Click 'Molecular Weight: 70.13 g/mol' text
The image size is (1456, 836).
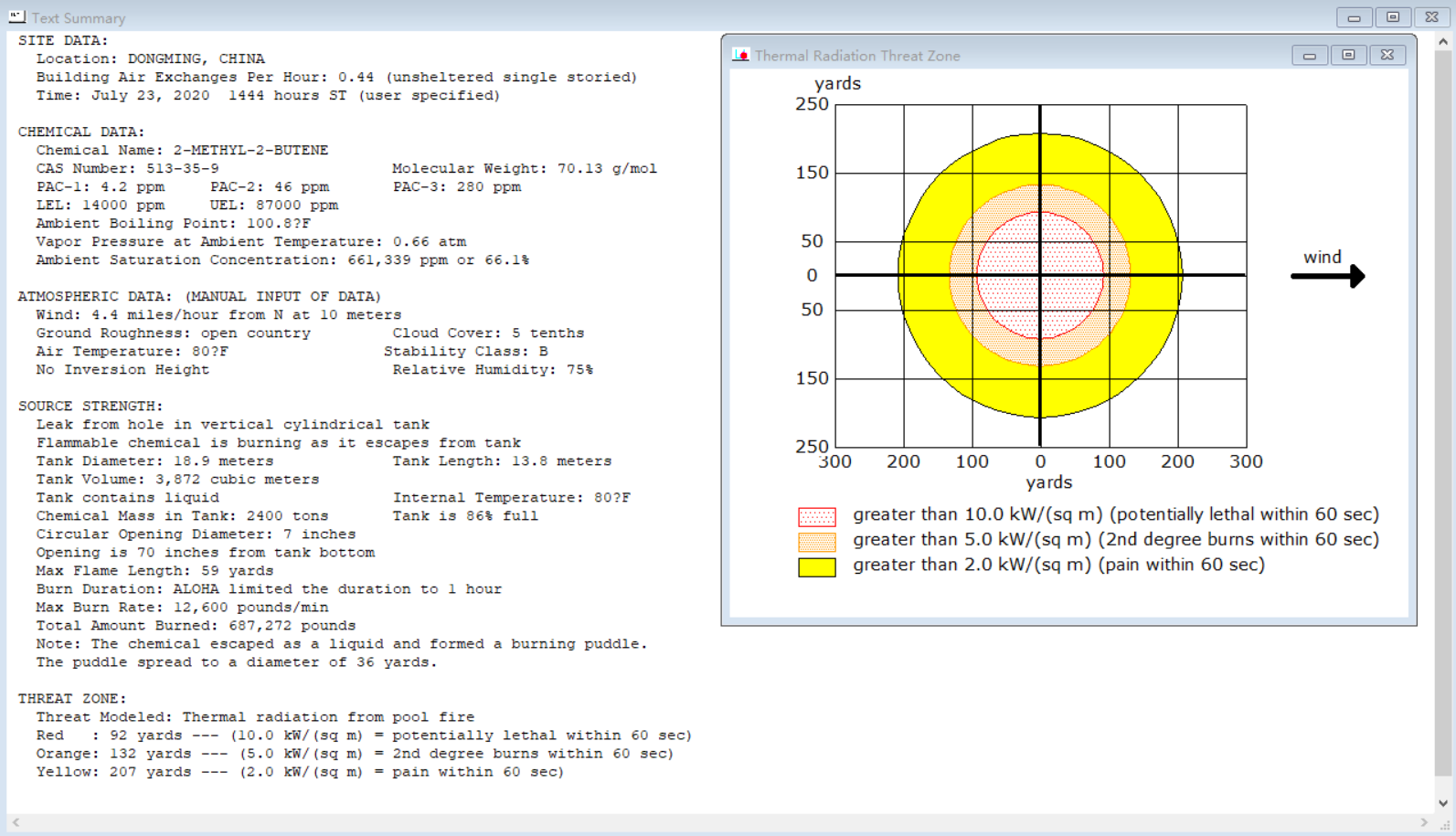(525, 168)
